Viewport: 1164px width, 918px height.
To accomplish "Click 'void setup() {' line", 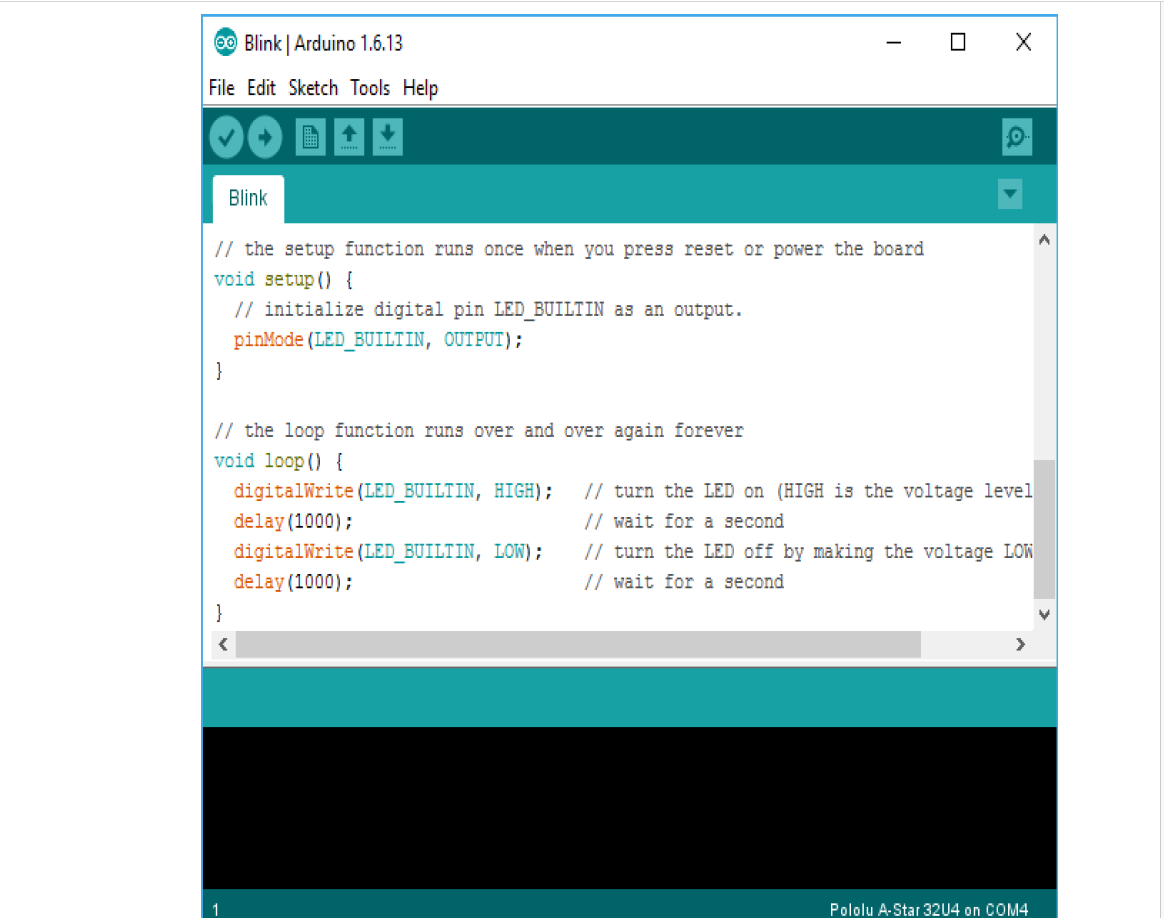I will coord(283,280).
